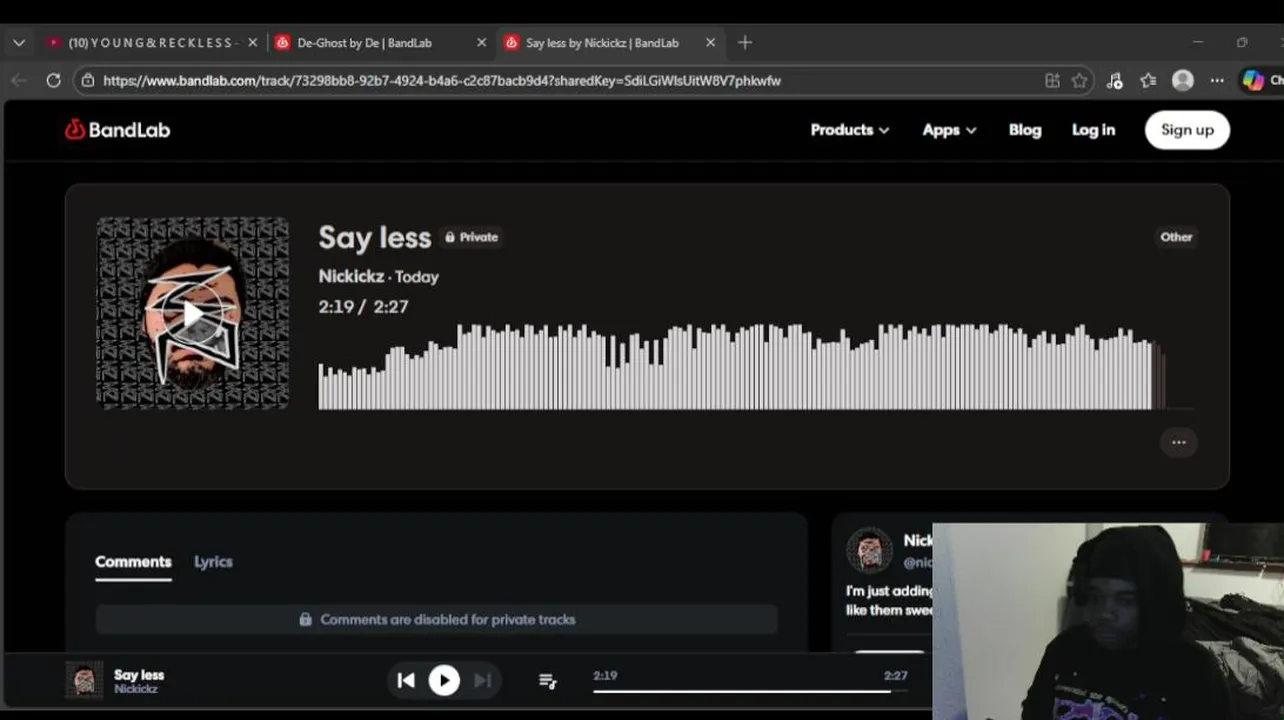Click Say less title in bottom player
1284x720 pixels.
click(x=139, y=675)
